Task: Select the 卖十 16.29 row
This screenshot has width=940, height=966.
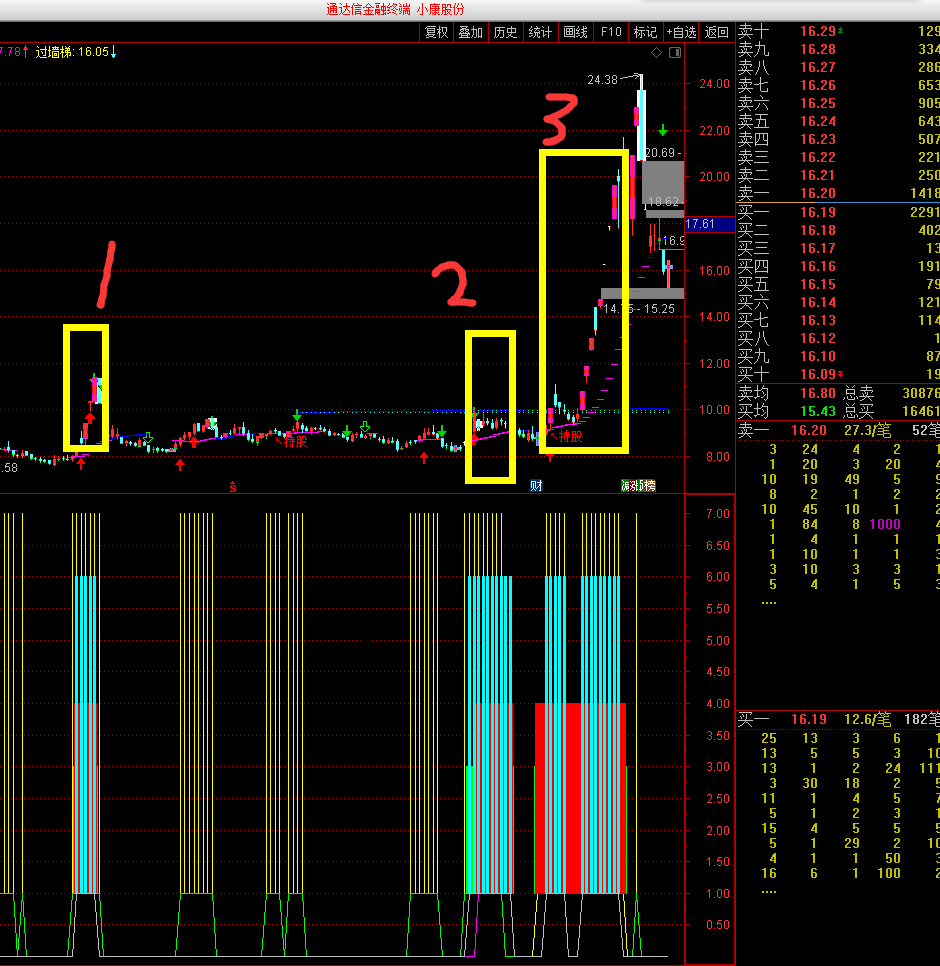Action: click(x=838, y=31)
